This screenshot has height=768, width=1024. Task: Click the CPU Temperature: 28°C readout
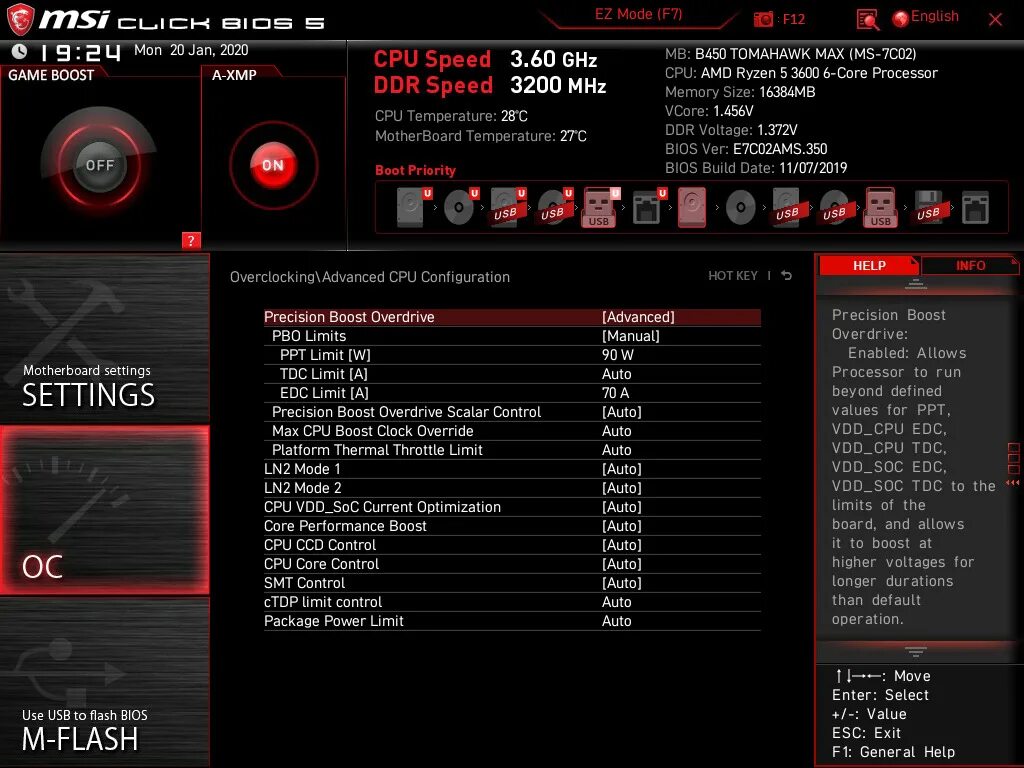[451, 116]
